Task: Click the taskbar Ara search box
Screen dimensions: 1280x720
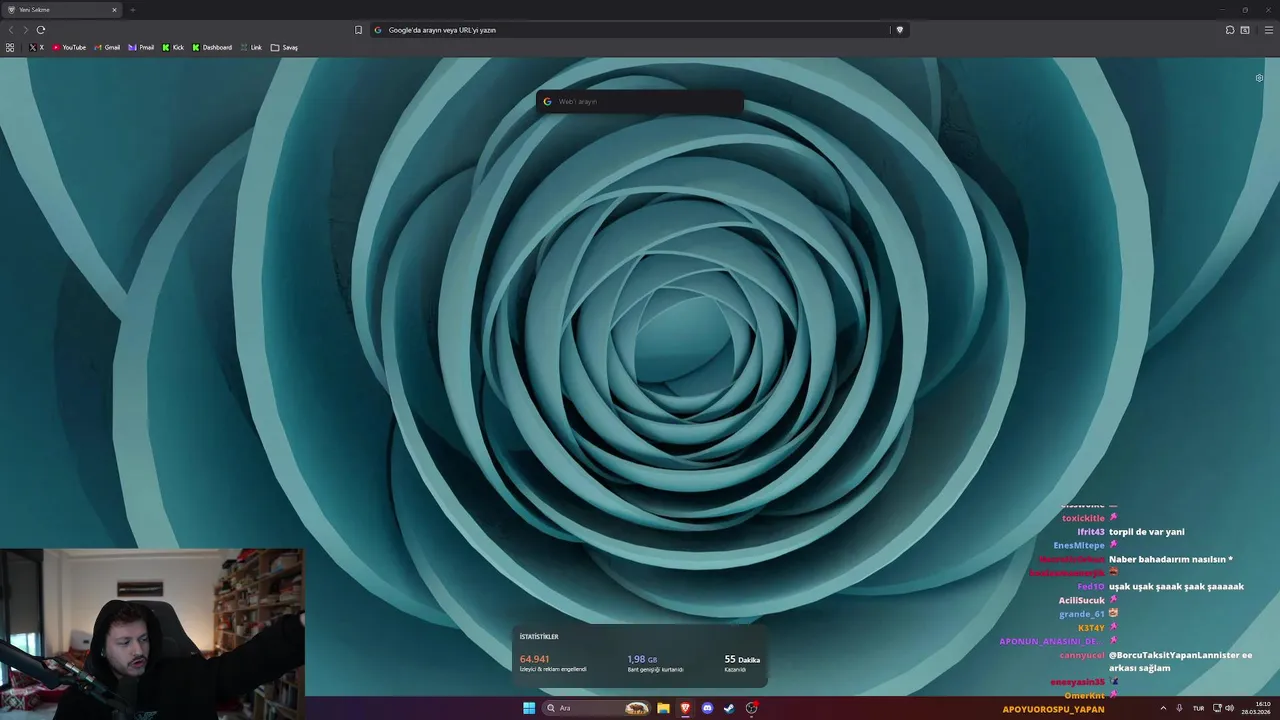Action: coord(597,708)
